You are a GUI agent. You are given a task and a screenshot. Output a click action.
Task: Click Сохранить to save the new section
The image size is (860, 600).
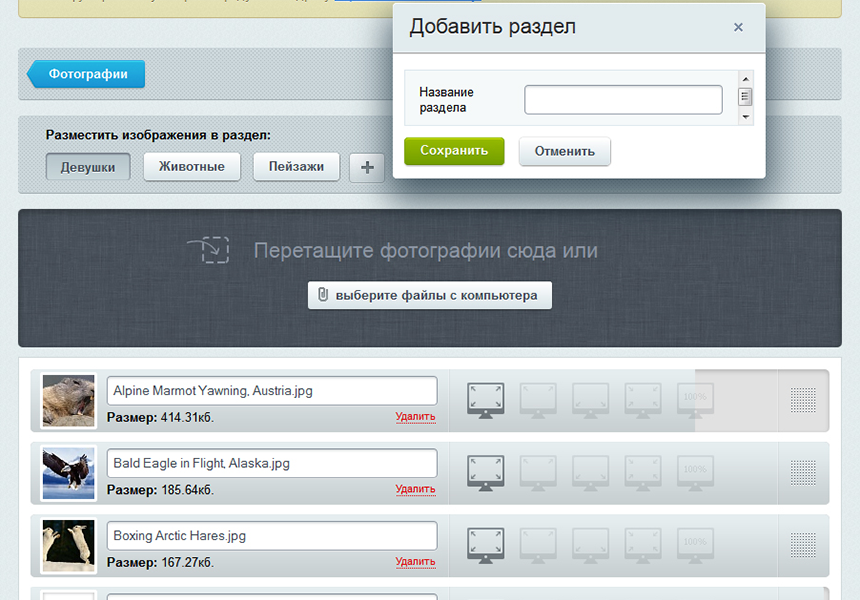point(454,151)
